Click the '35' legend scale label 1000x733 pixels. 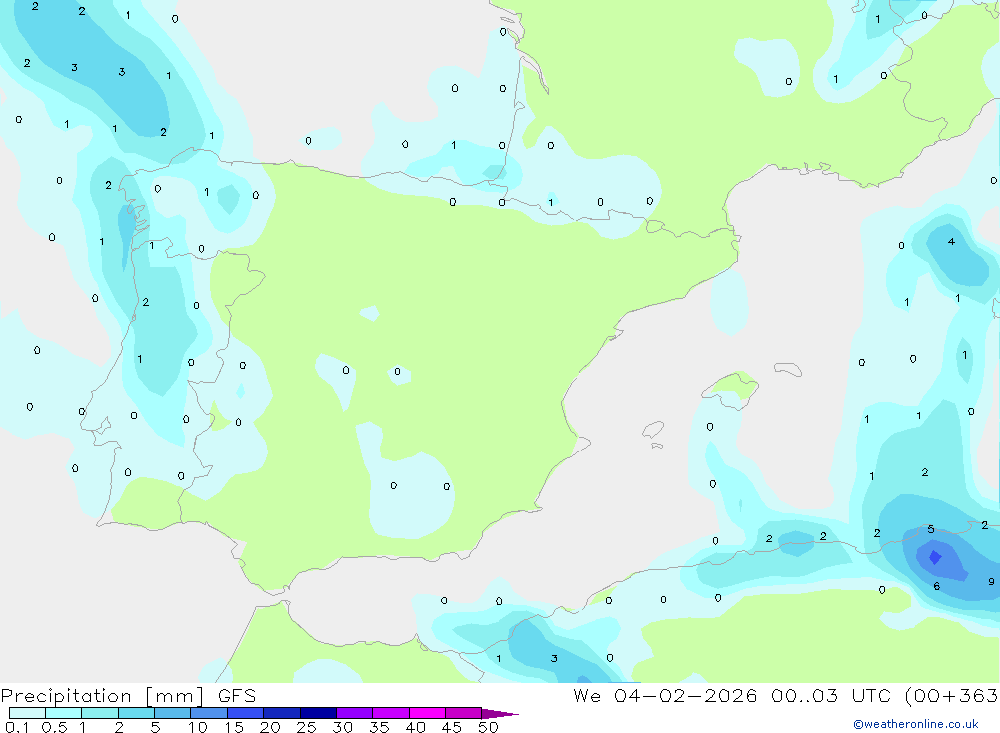click(379, 727)
